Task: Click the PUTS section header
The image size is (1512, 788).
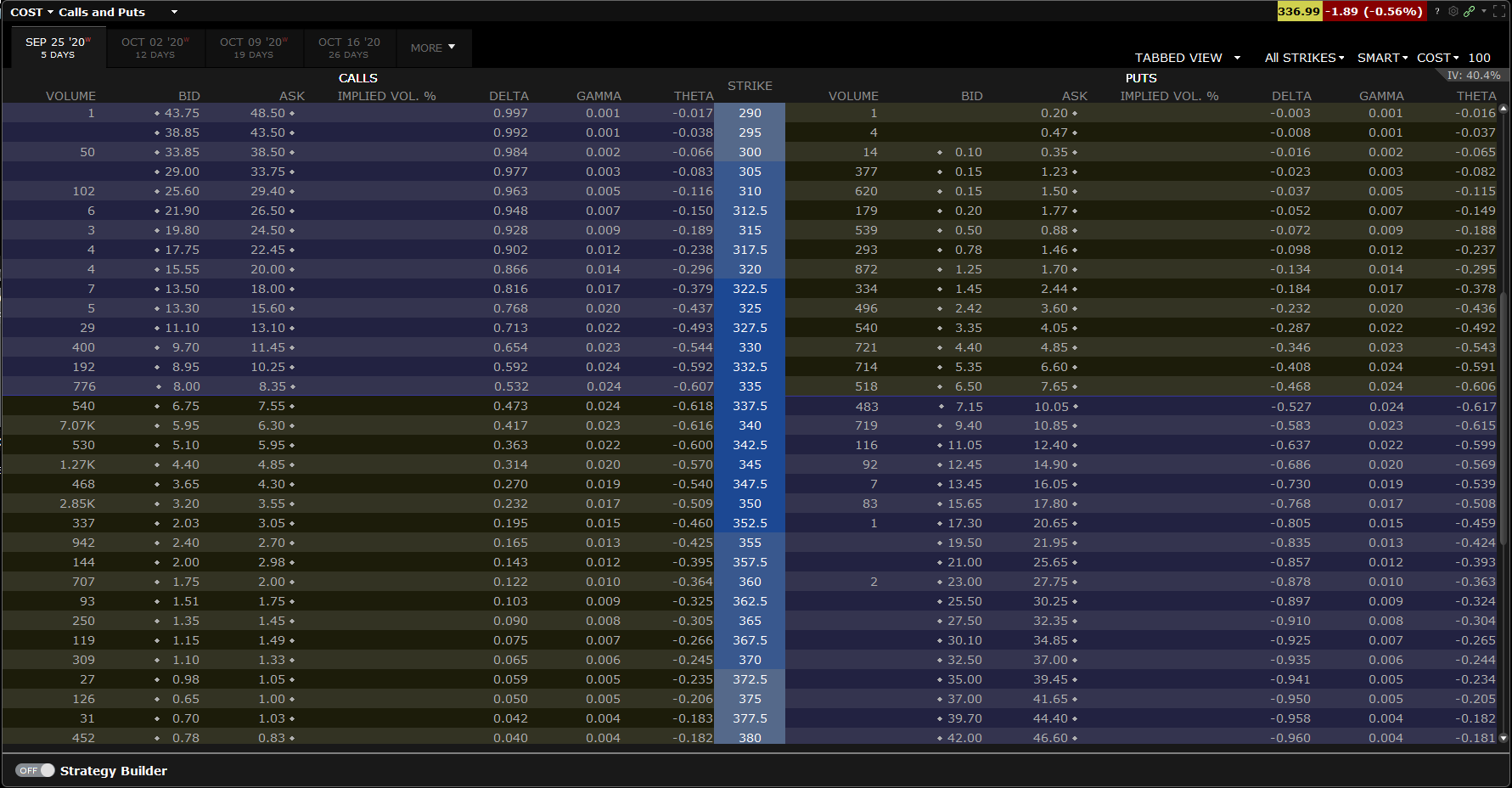Action: coord(1141,78)
